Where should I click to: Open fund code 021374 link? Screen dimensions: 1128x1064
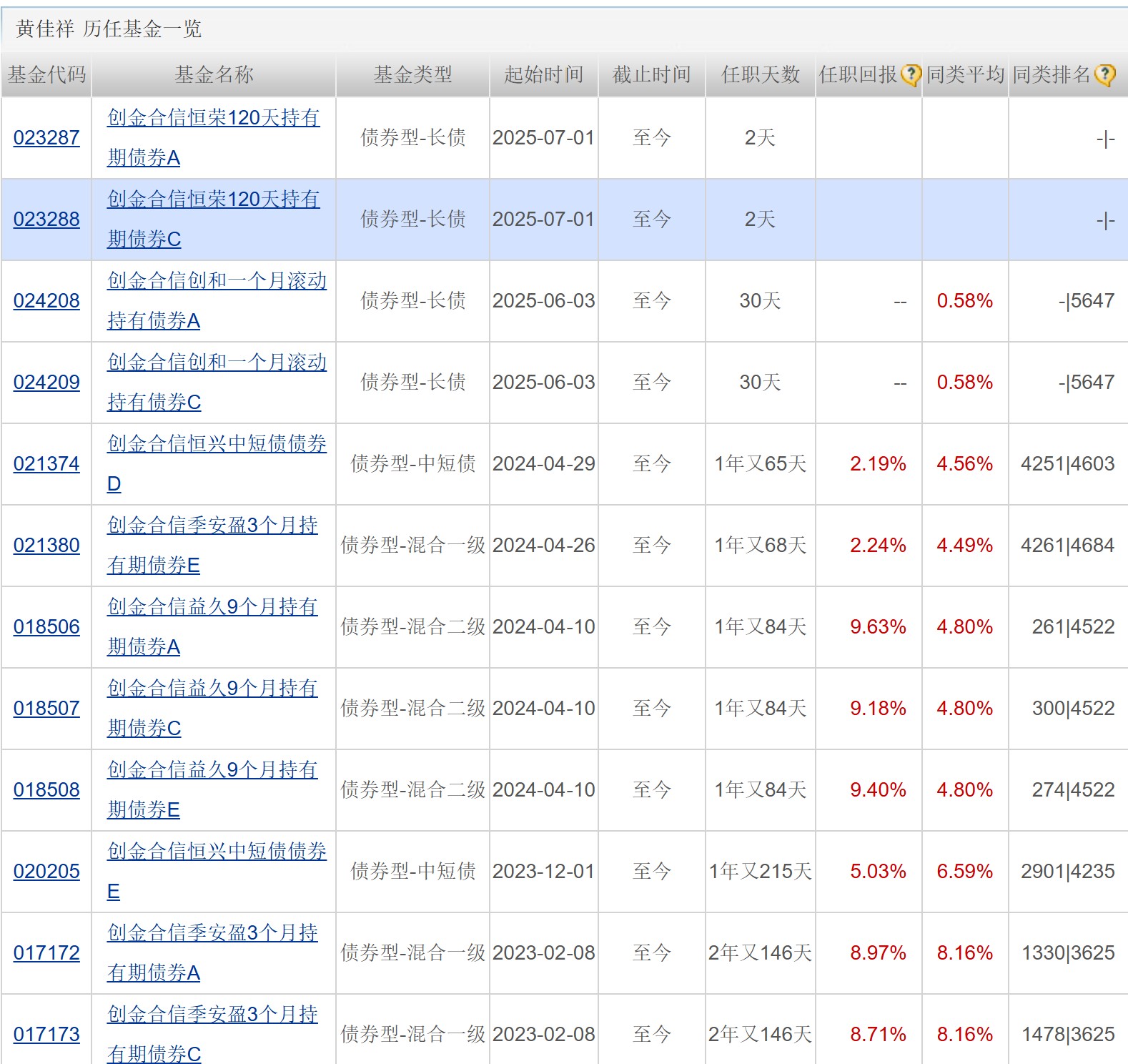46,463
